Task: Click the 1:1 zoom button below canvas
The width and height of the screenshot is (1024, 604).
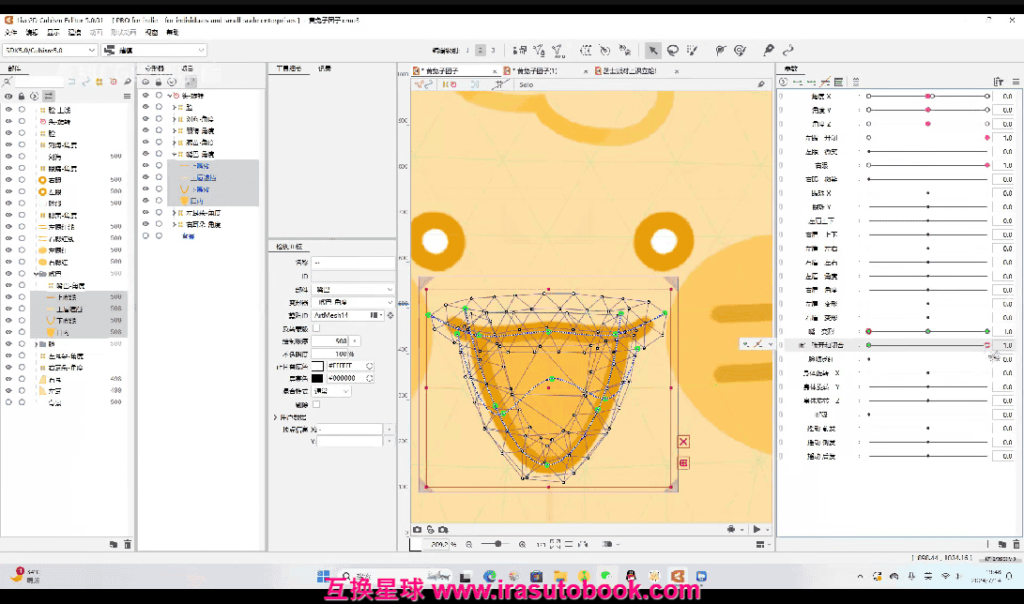Action: (x=541, y=544)
